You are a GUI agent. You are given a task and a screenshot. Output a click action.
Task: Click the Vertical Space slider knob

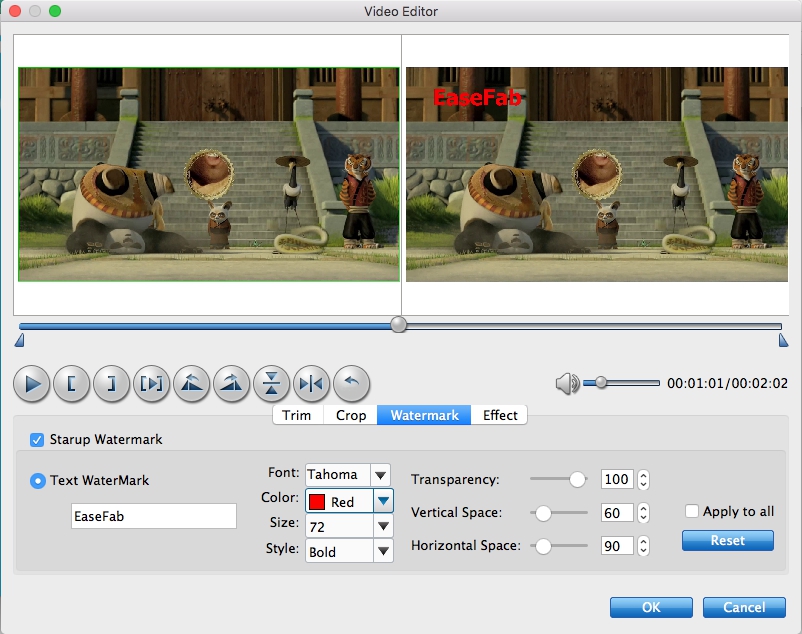coord(543,513)
